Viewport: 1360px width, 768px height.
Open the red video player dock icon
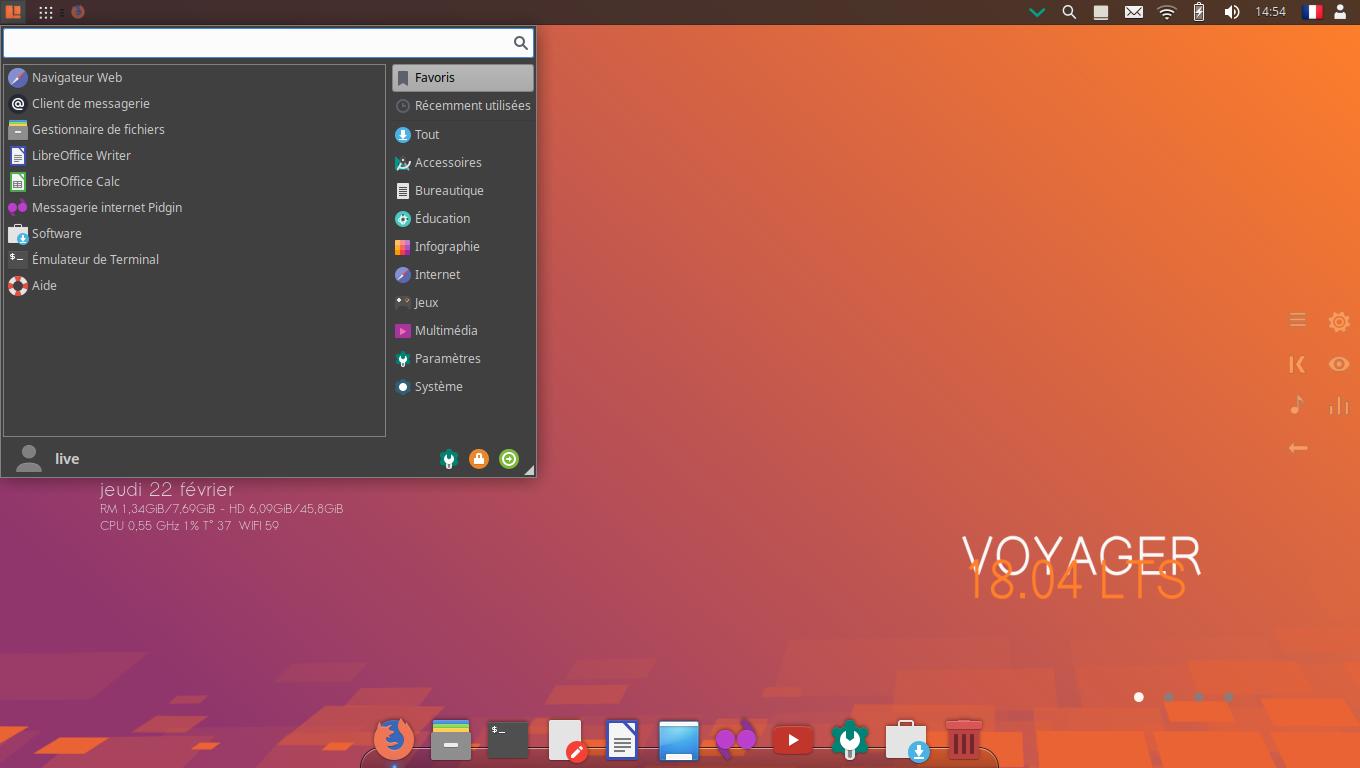pos(792,740)
